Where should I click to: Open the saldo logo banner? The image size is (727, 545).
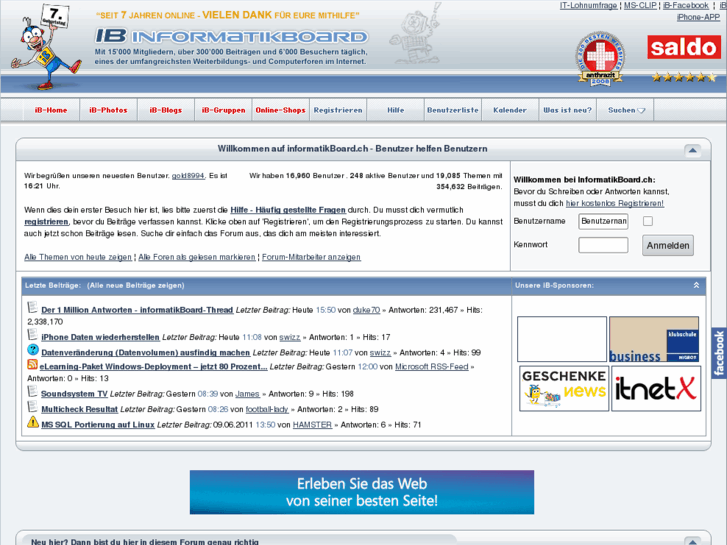(684, 47)
